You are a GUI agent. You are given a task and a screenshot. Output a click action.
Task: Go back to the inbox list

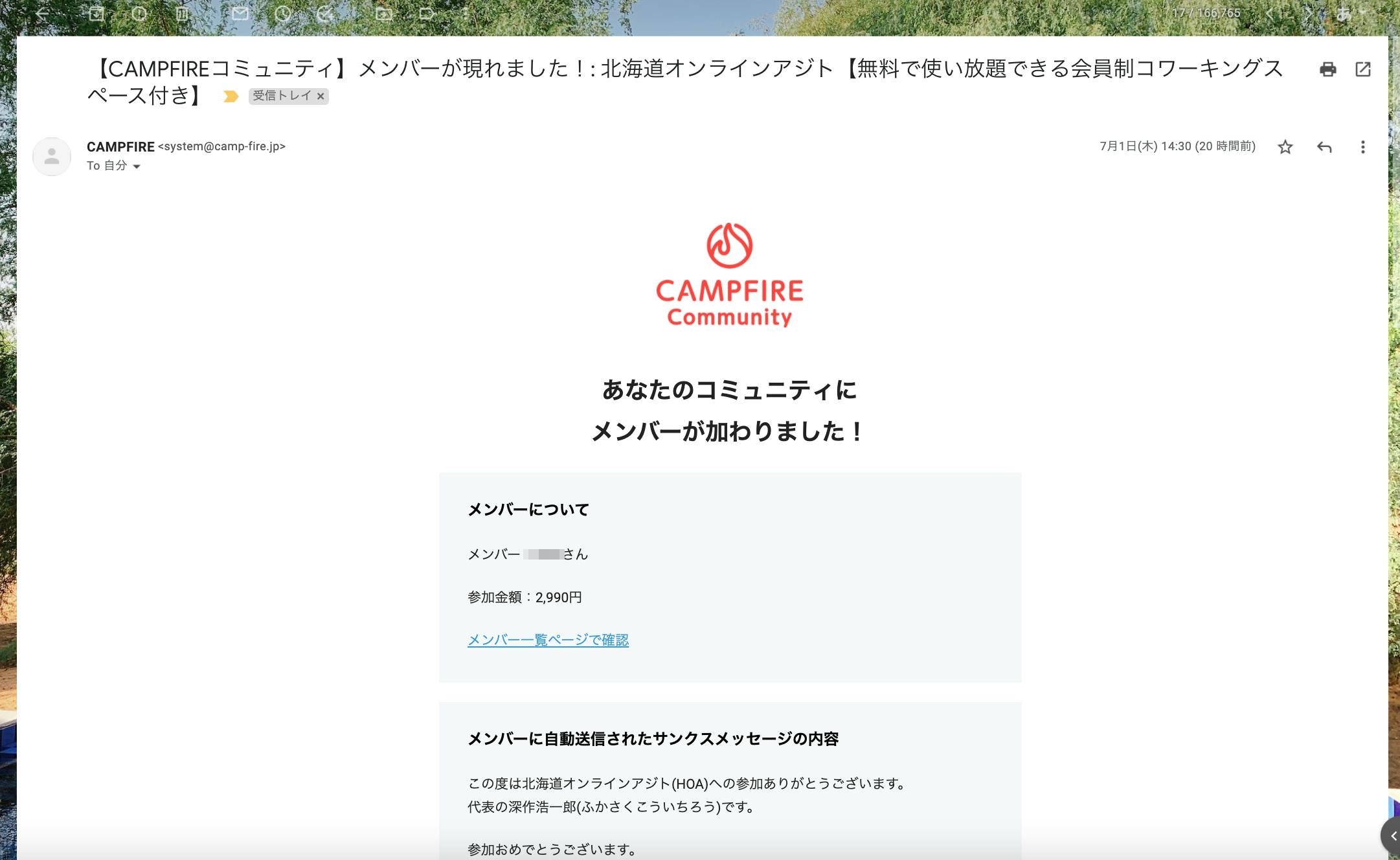coord(43,14)
